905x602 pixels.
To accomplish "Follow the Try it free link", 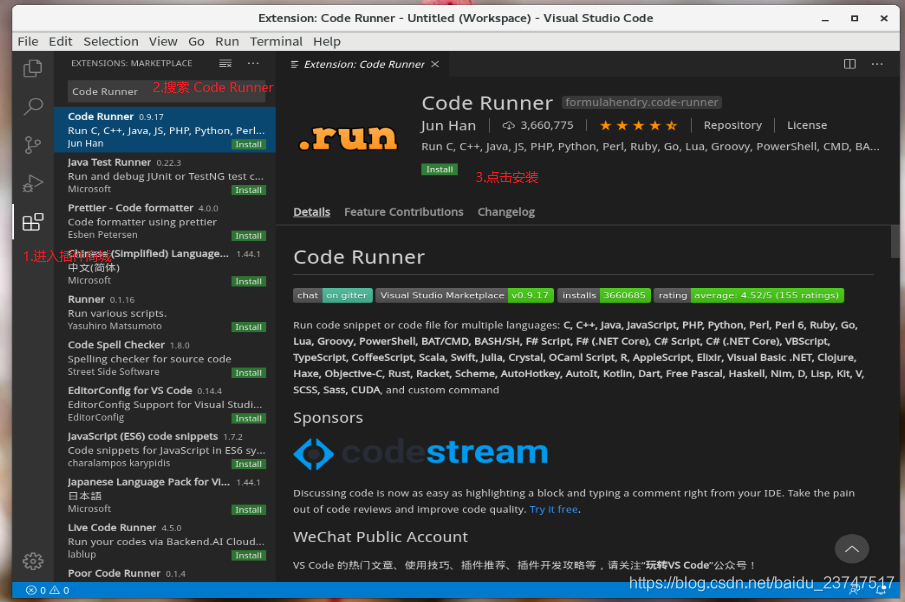I will (x=554, y=509).
